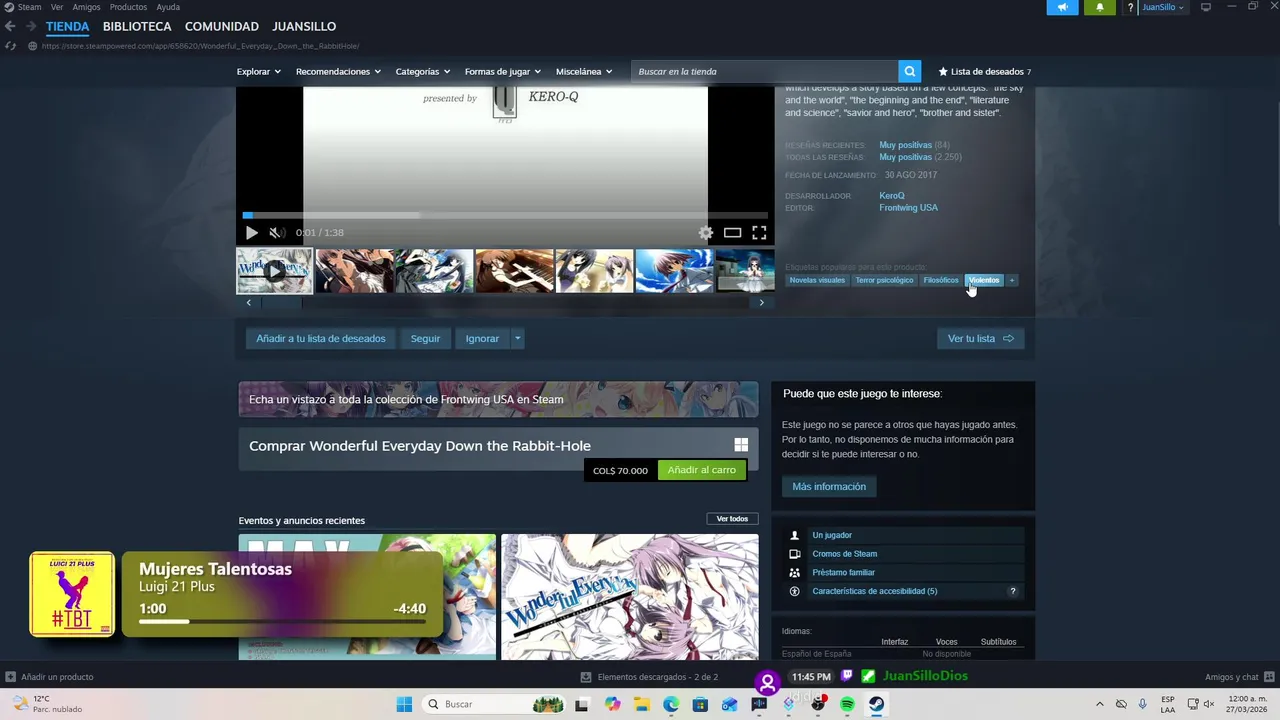Go forward with the right arrow
This screenshot has width=1280, height=720.
point(31,26)
